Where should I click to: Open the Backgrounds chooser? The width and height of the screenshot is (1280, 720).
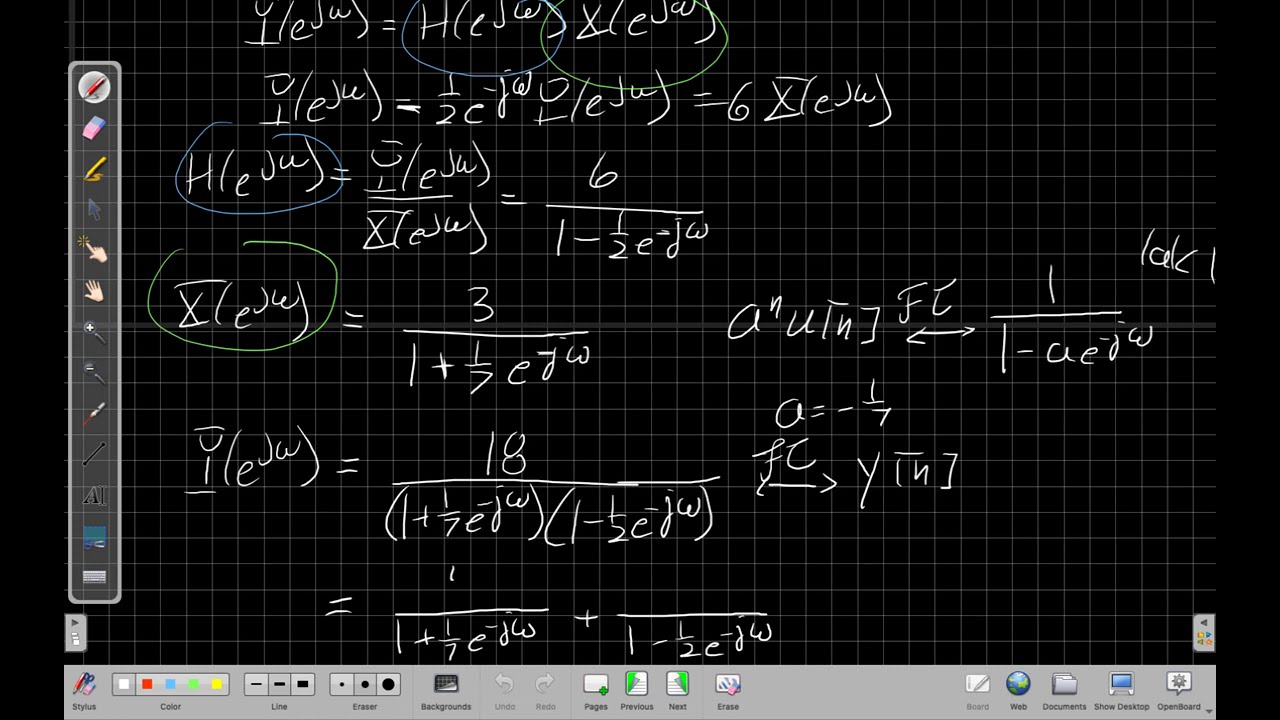click(446, 690)
